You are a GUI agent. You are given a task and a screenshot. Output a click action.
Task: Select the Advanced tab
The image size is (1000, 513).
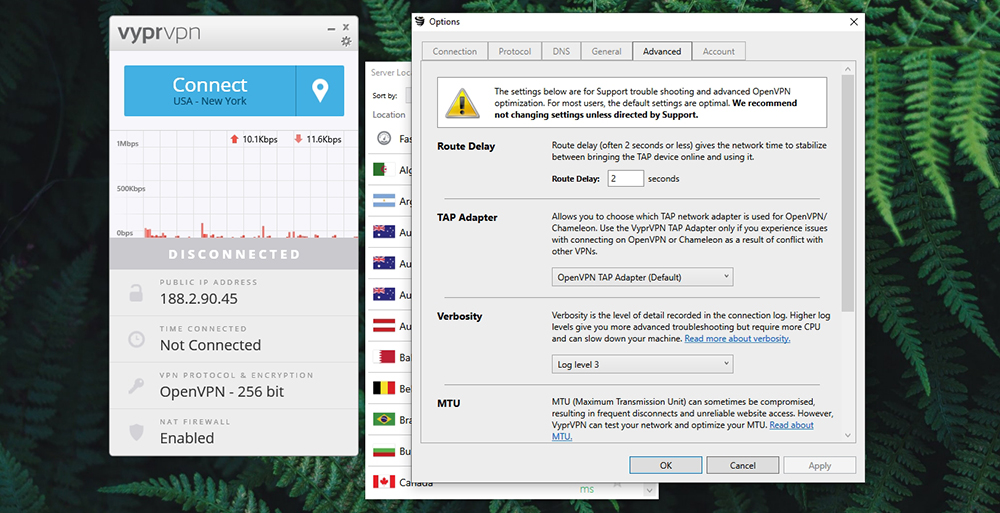tap(662, 51)
